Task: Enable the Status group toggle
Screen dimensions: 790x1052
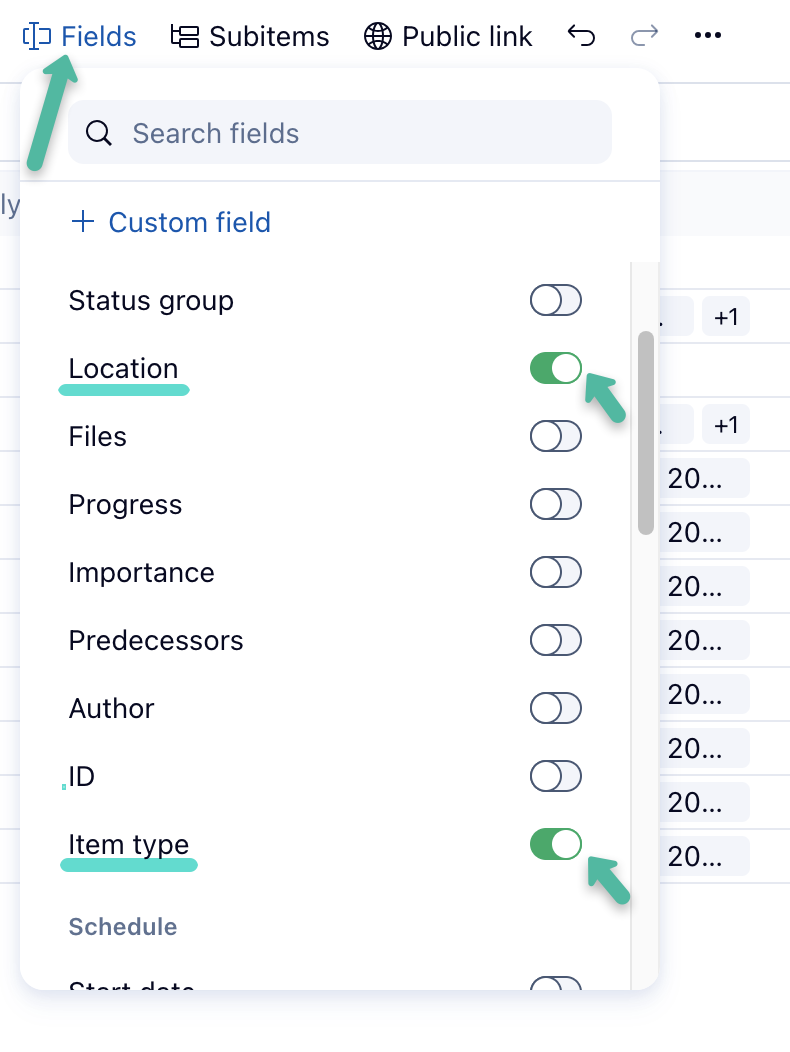Action: 555,300
